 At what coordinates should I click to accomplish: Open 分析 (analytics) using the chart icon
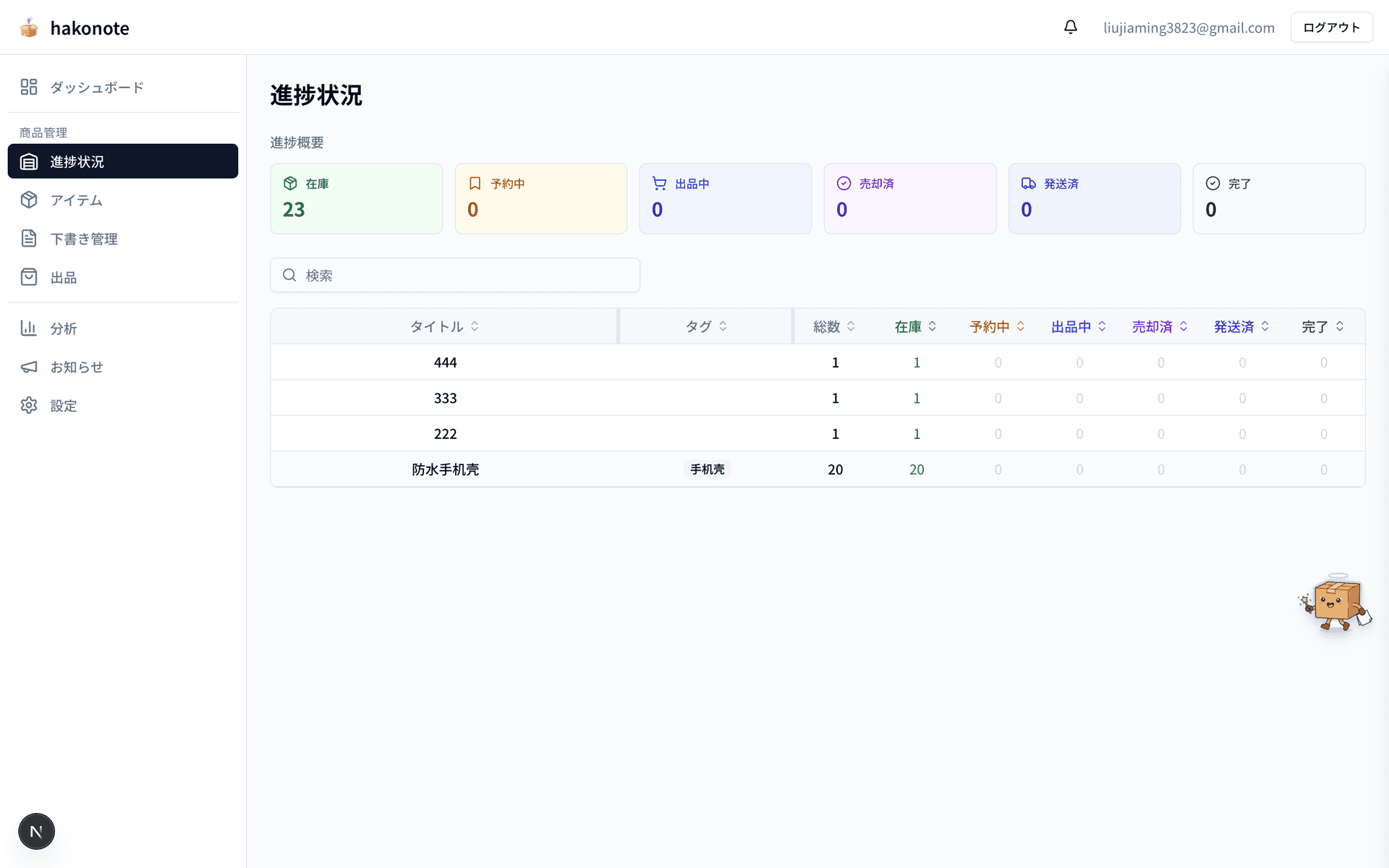click(29, 328)
